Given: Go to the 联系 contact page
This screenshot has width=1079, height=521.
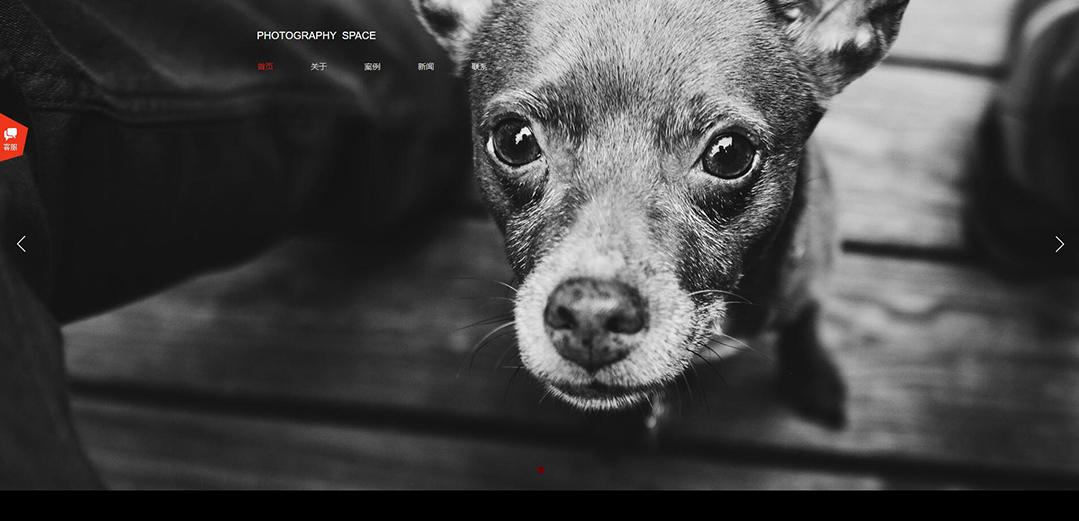Looking at the screenshot, I should (479, 67).
